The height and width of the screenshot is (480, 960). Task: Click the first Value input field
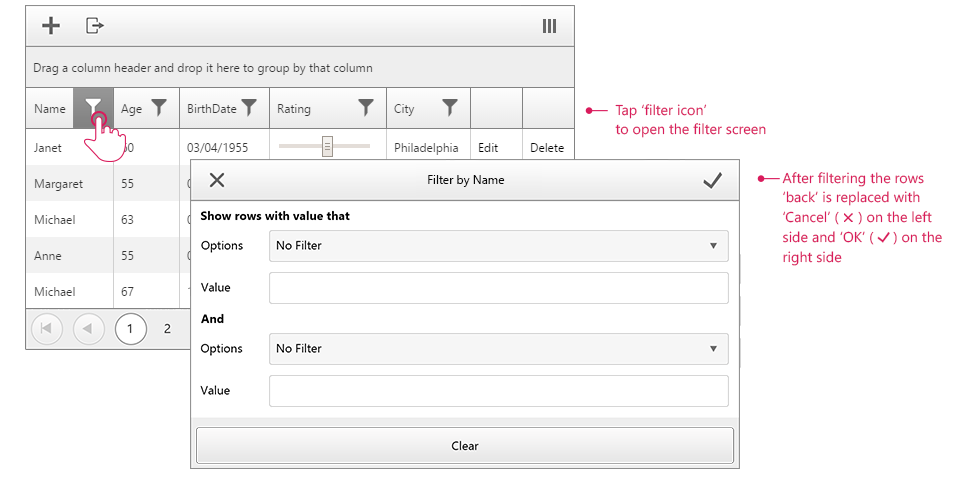click(x=499, y=288)
